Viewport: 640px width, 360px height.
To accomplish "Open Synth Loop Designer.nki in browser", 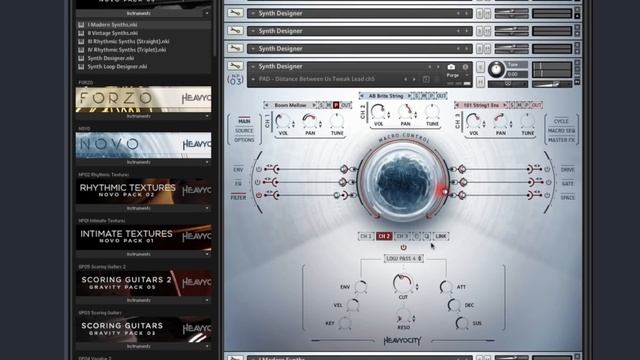I will coord(117,67).
